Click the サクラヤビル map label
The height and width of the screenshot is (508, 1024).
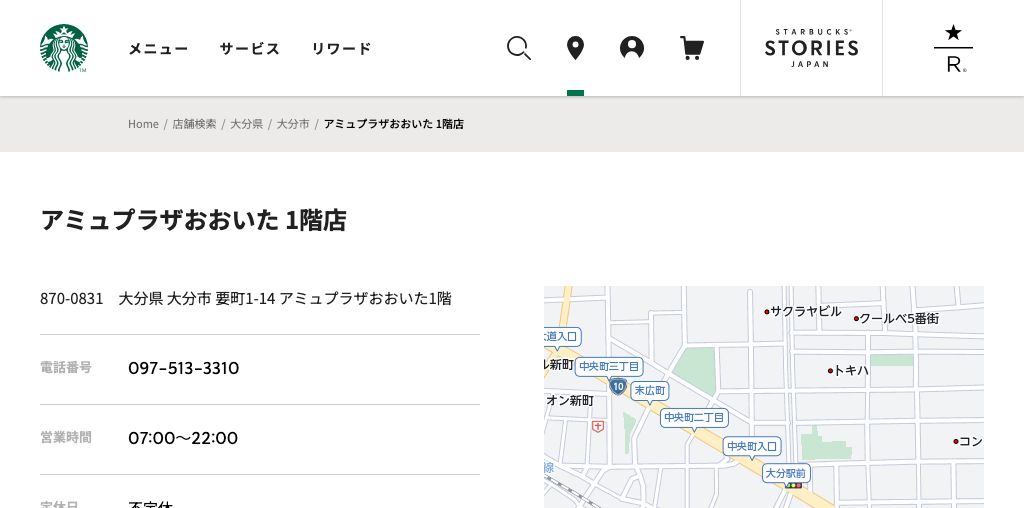coord(805,311)
